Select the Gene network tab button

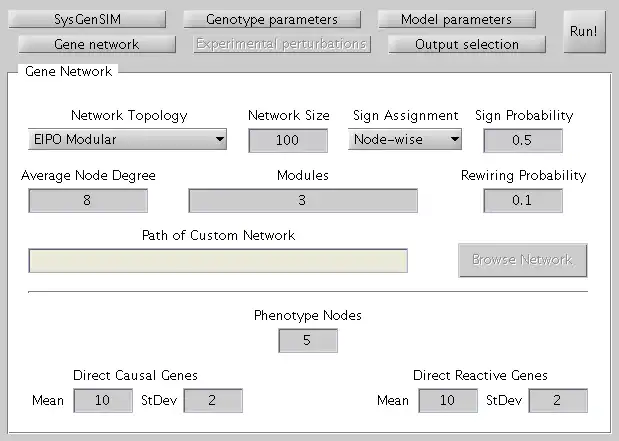pyautogui.click(x=97, y=44)
